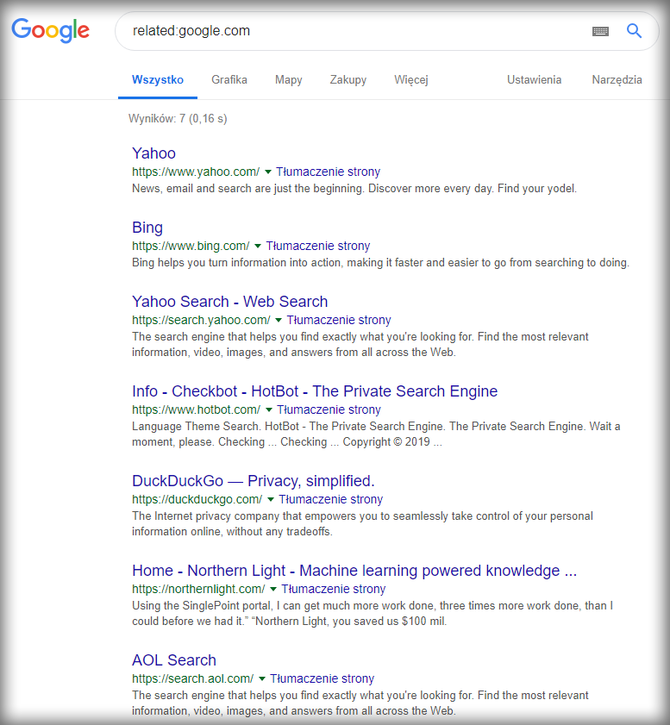Click Tłumaczenie strony for the HotBot result
Viewport: 670px width, 725px height.
coord(329,409)
